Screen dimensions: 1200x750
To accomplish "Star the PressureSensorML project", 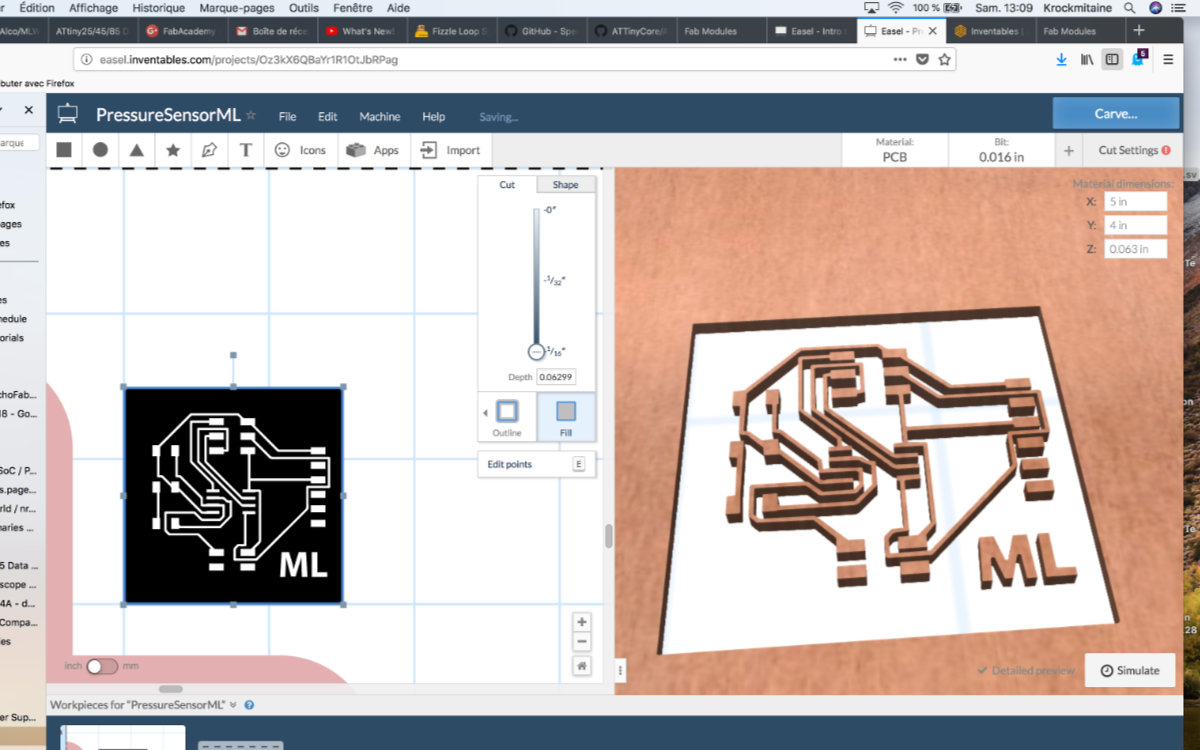I will (x=251, y=115).
